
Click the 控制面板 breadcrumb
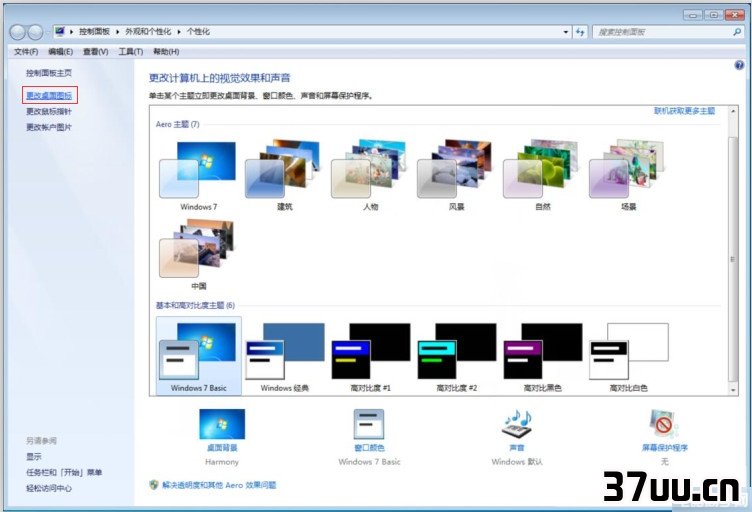94,32
